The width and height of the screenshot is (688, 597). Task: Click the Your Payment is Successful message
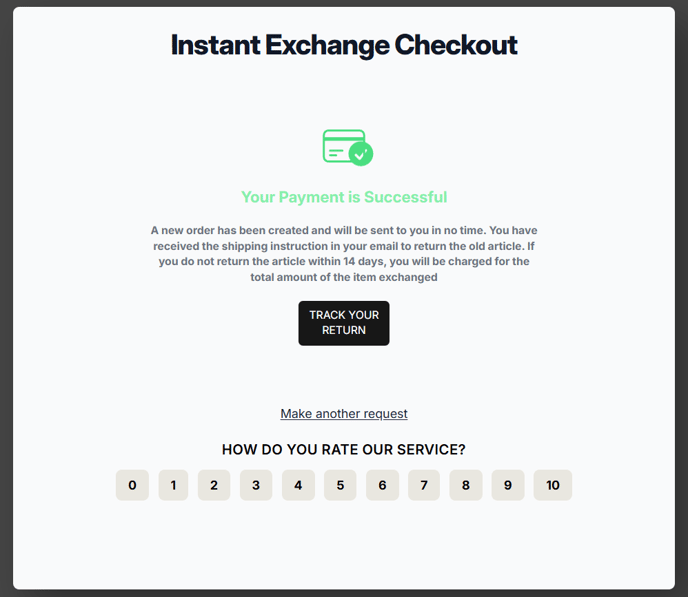[344, 197]
